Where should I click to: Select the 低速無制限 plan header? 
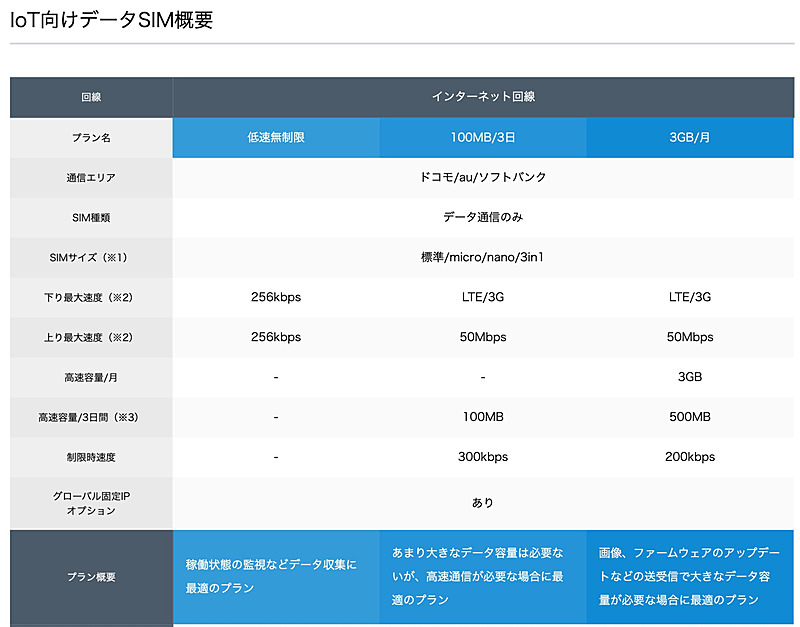pyautogui.click(x=276, y=138)
